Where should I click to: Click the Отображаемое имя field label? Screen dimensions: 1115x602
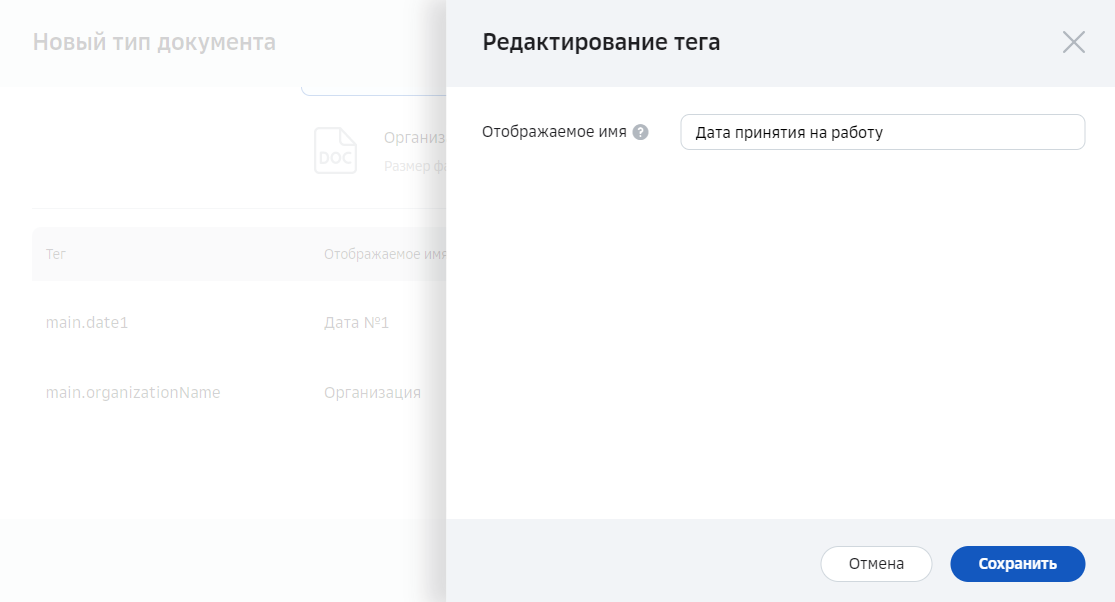pyautogui.click(x=554, y=132)
